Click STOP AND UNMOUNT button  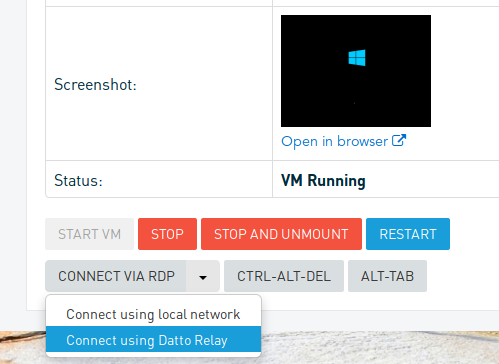coord(281,234)
